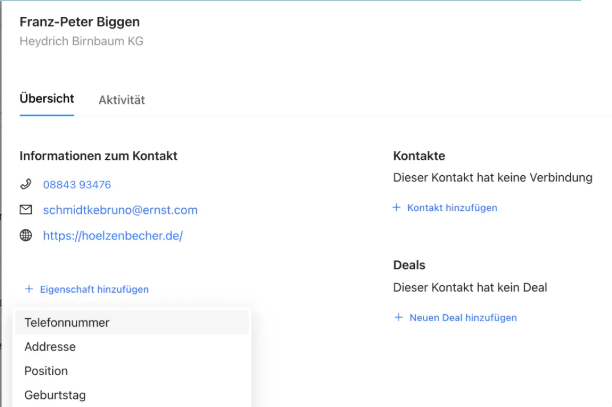Expand the Eigenschaft hinzufügen dropdown
The image size is (612, 407).
tap(94, 289)
